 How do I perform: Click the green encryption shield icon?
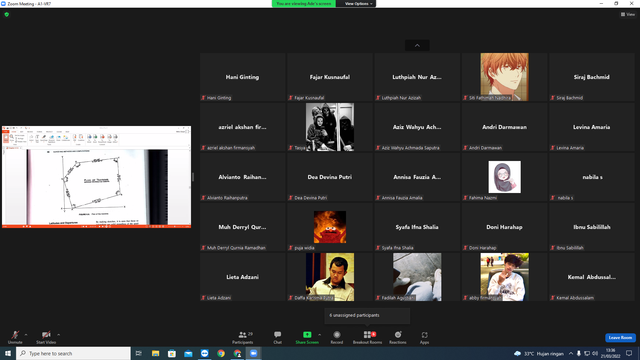pyautogui.click(x=7, y=14)
